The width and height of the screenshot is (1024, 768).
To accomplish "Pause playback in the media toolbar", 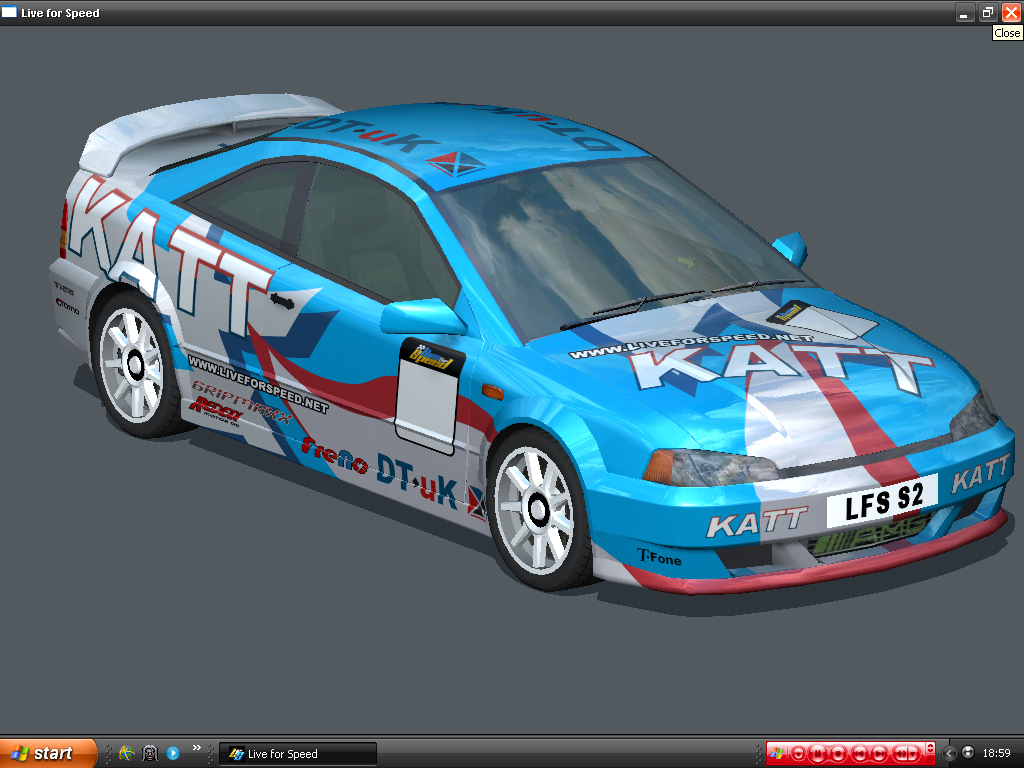I will (x=818, y=754).
